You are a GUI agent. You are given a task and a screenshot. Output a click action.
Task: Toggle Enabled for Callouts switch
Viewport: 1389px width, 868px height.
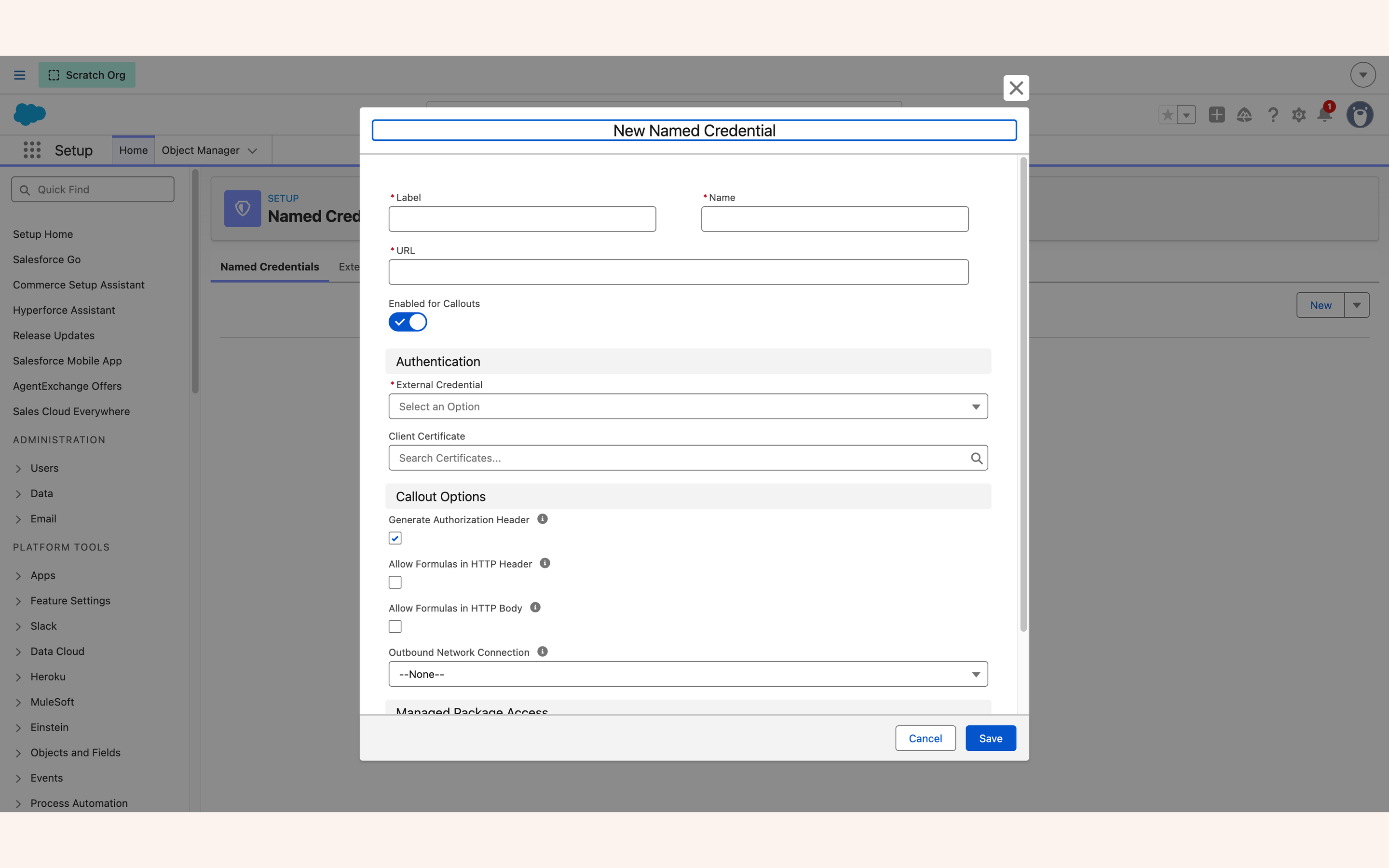[408, 322]
